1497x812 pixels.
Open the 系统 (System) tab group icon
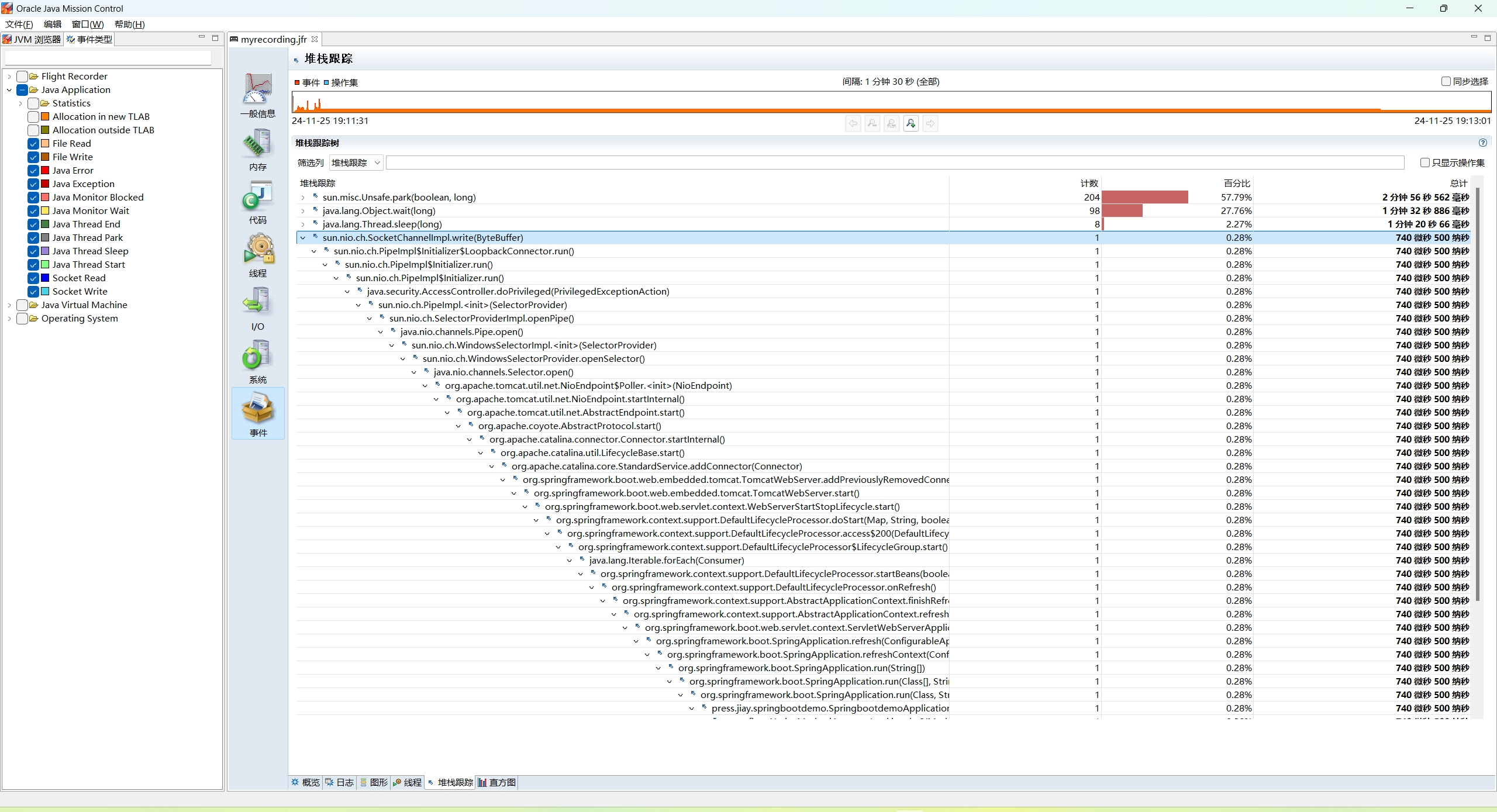pos(258,362)
